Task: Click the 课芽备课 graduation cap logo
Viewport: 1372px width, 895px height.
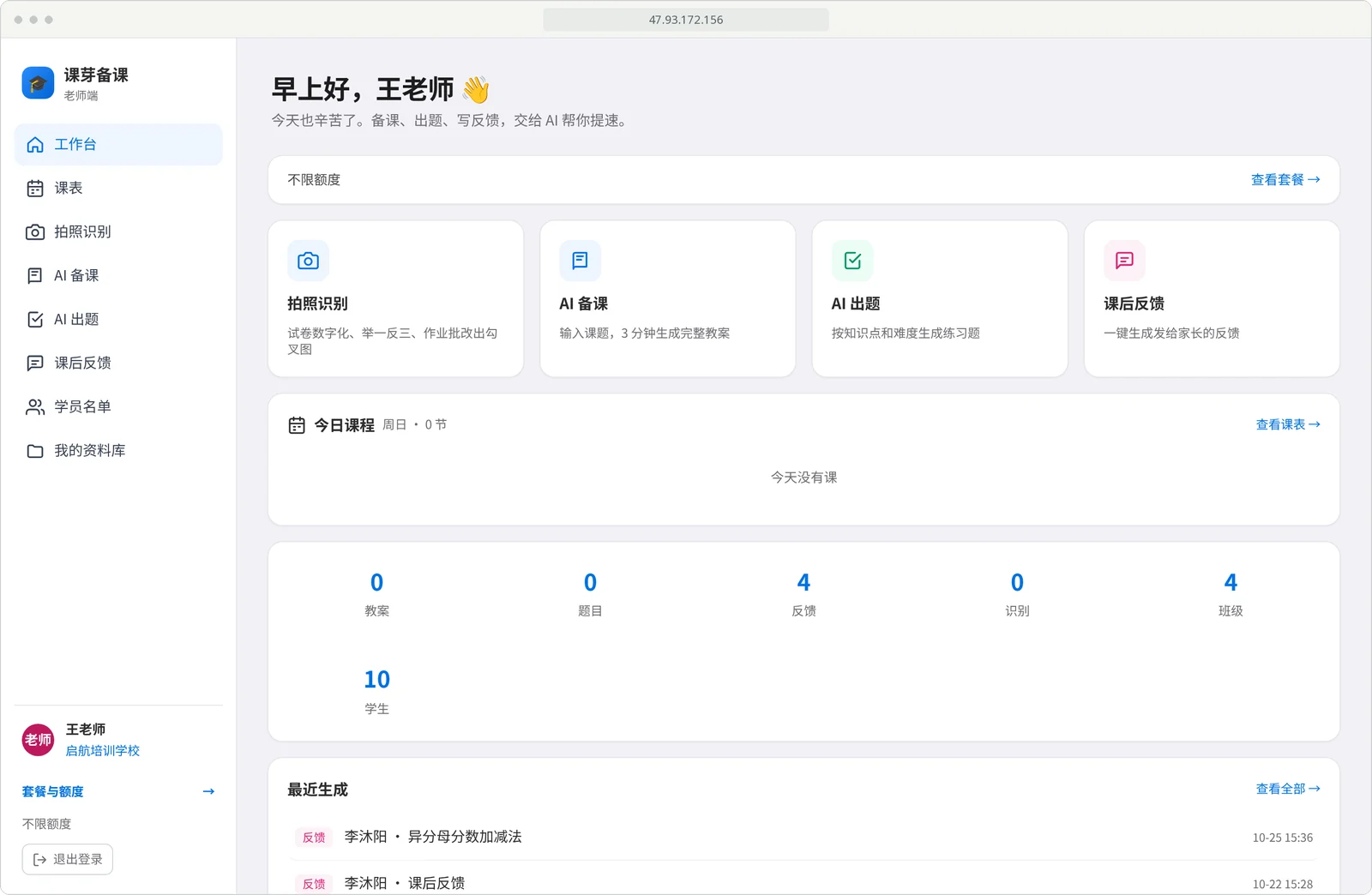Action: (38, 83)
